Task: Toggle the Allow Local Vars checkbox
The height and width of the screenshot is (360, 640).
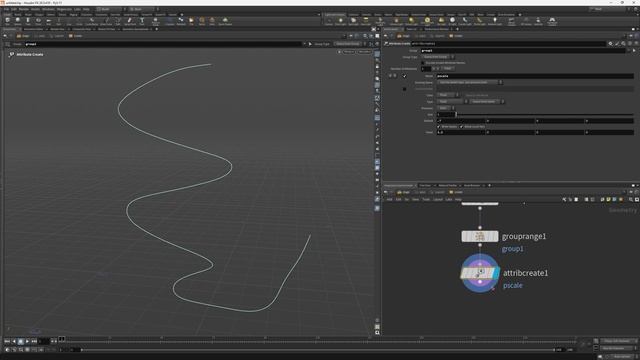Action: (462, 127)
